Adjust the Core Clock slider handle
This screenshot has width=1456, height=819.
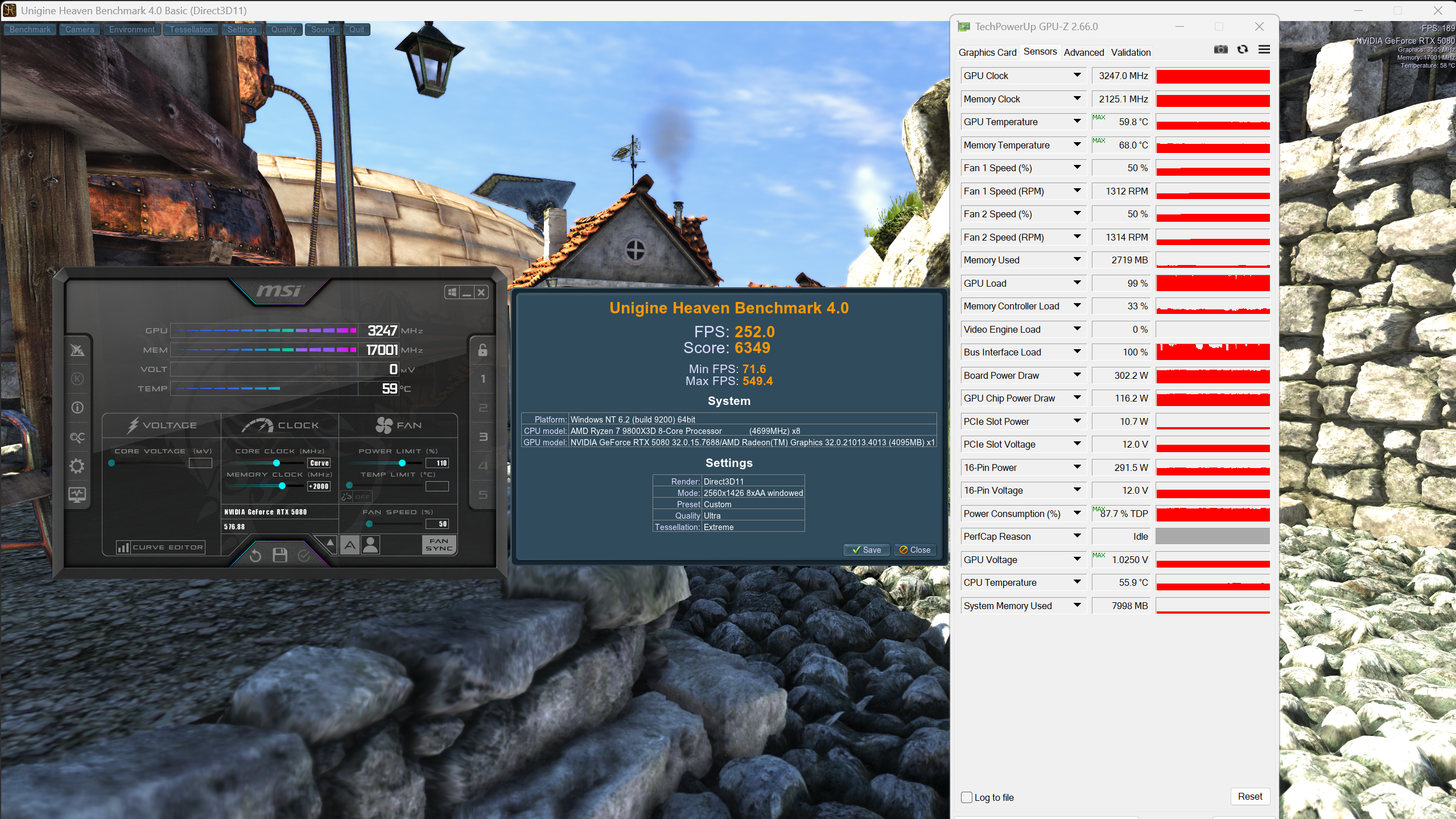tap(277, 463)
